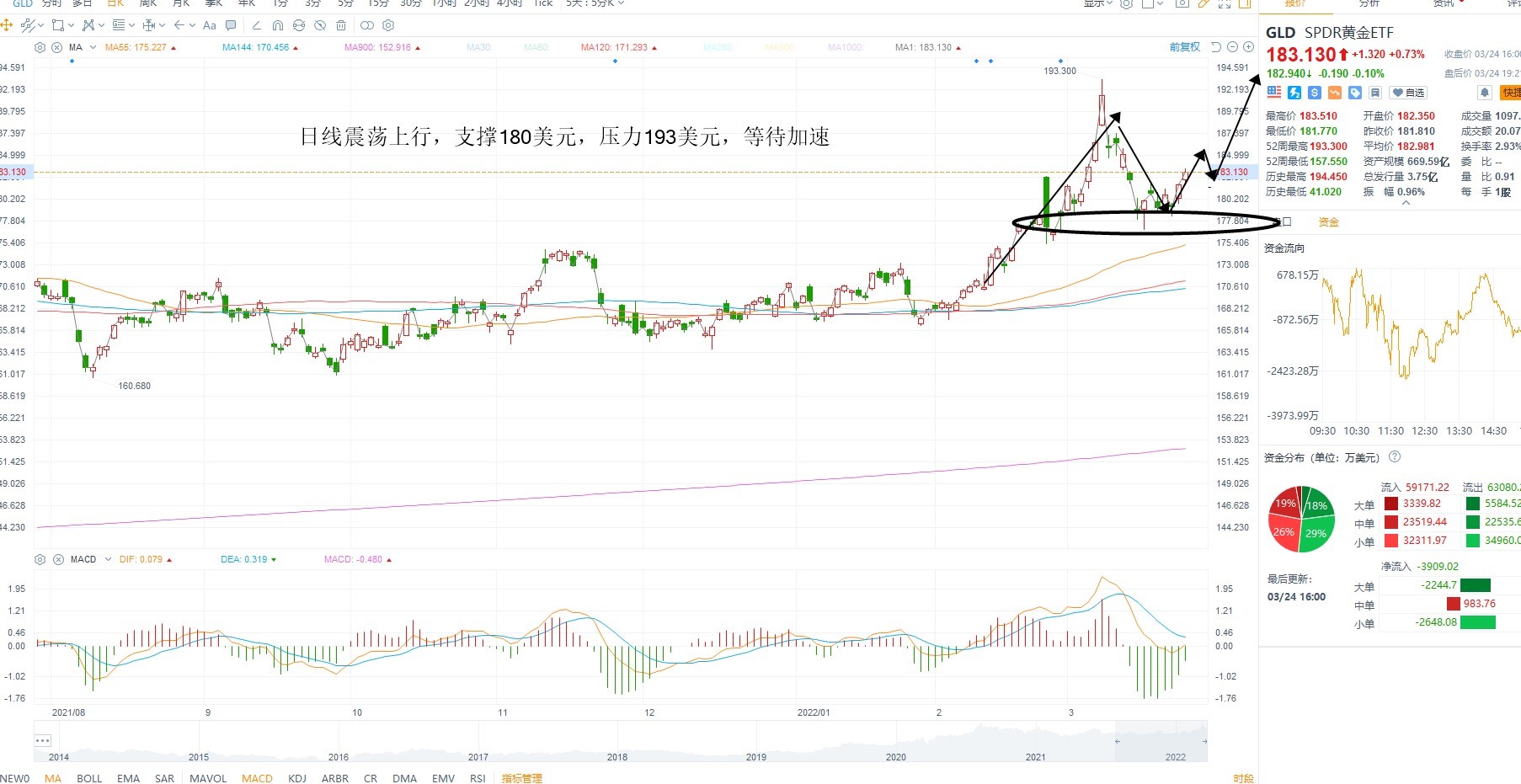Select the eraser pencil tool
The height and width of the screenshot is (784, 1521).
[257, 25]
